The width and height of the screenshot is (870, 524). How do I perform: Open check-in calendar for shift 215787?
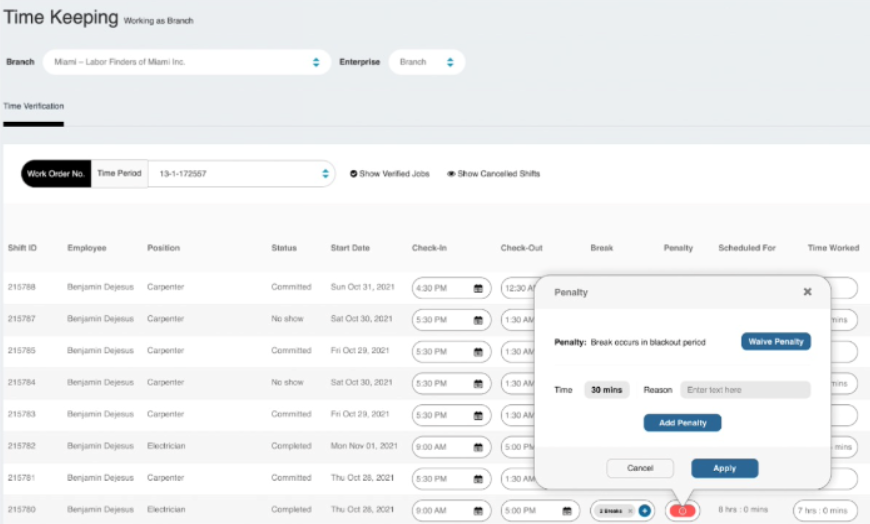click(x=478, y=320)
